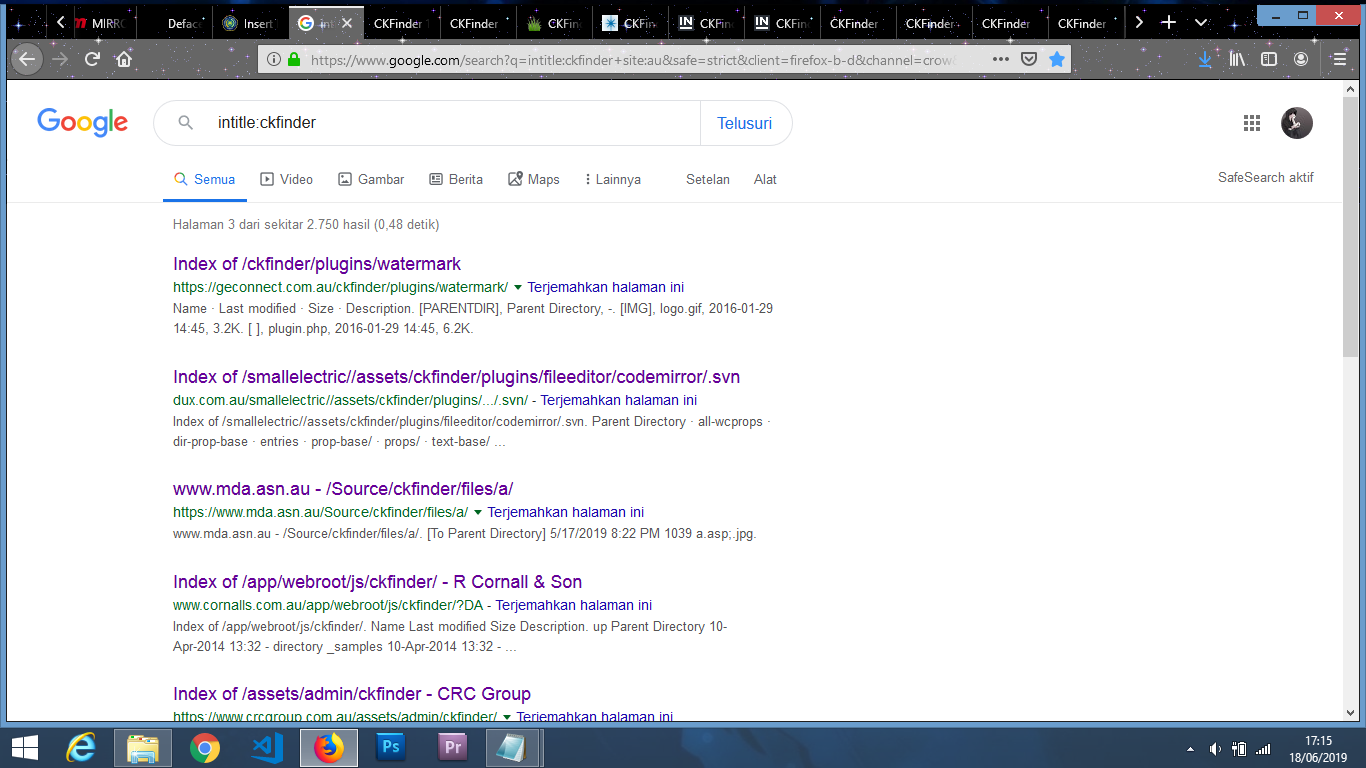Image resolution: width=1366 pixels, height=768 pixels.
Task: Click the Telusuri search button
Action: [745, 123]
